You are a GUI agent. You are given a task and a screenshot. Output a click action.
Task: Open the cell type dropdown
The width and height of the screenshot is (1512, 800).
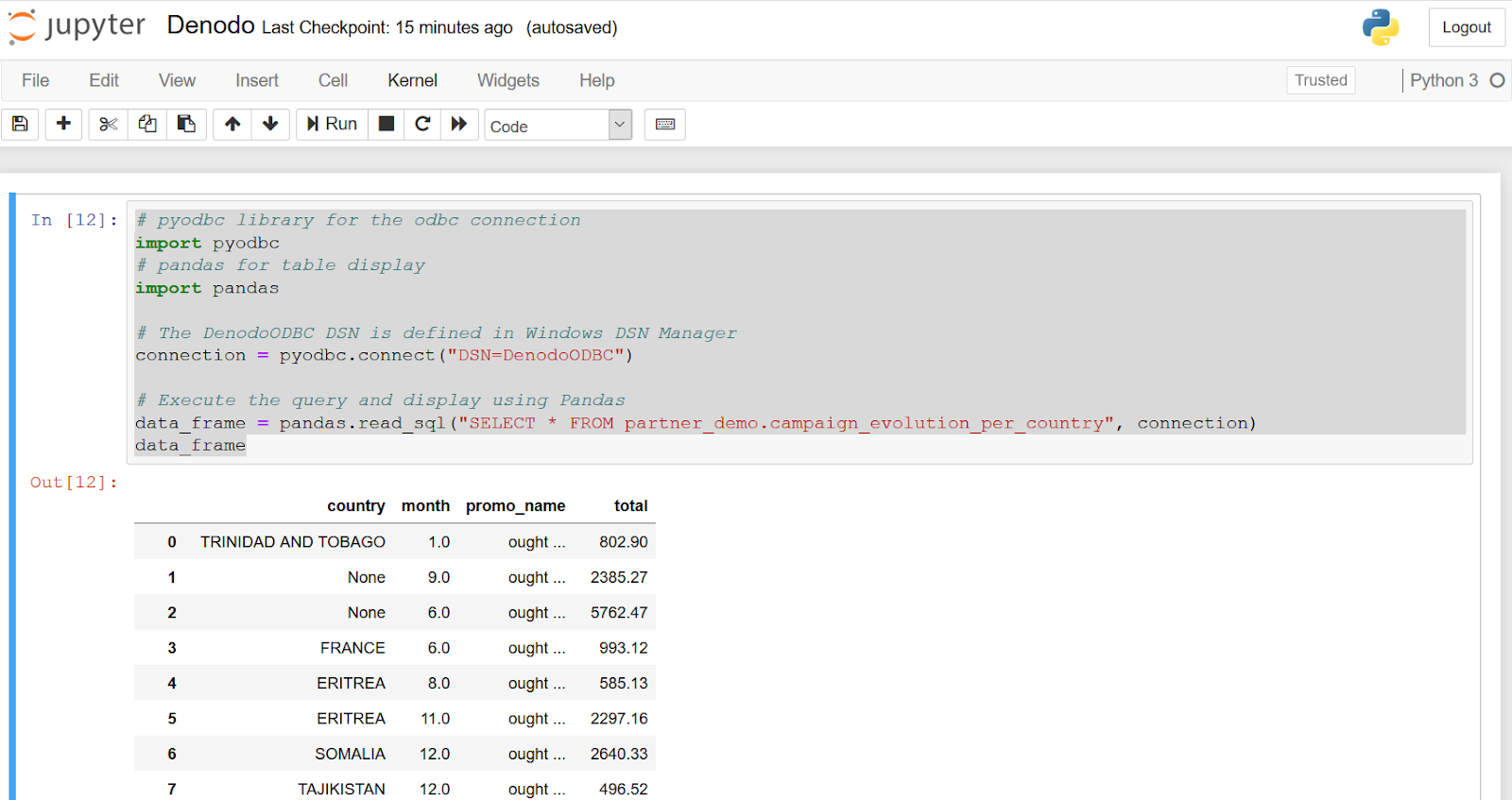(558, 125)
